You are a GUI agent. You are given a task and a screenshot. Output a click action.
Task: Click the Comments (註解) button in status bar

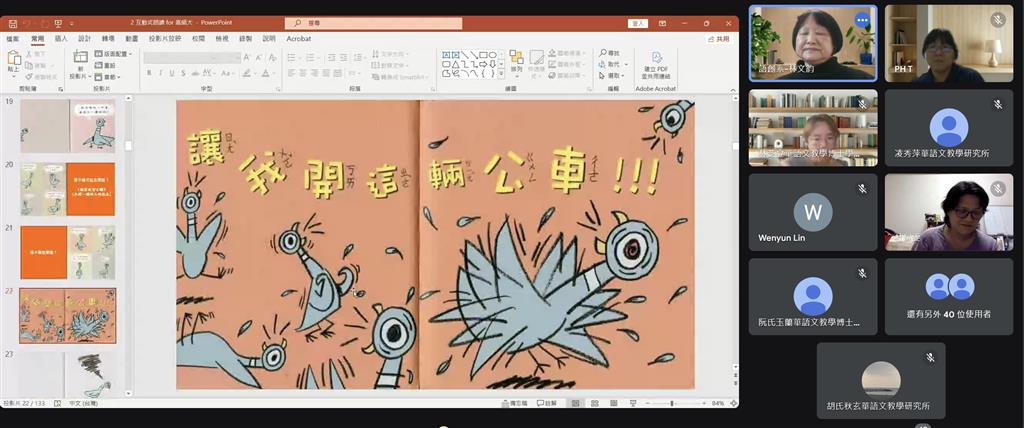(547, 403)
